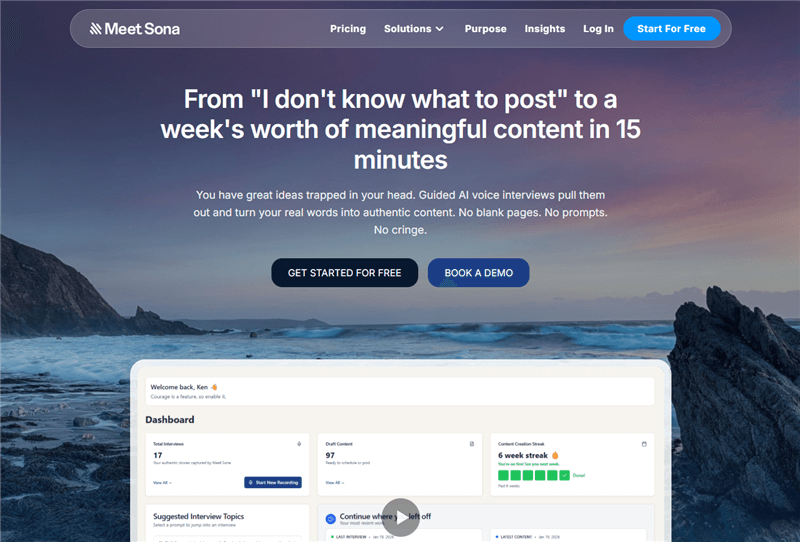Image resolution: width=800 pixels, height=542 pixels.
Task: Click the Draft Content value 97
Action: coord(330,455)
